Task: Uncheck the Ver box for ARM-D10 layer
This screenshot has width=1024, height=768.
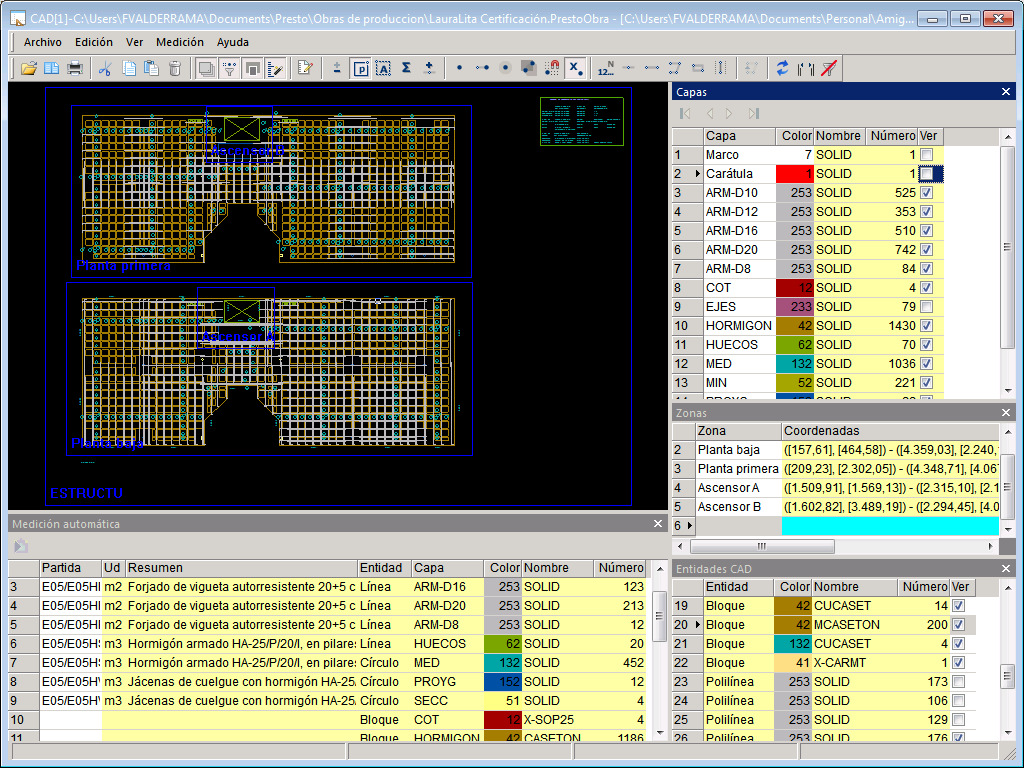Action: [926, 193]
